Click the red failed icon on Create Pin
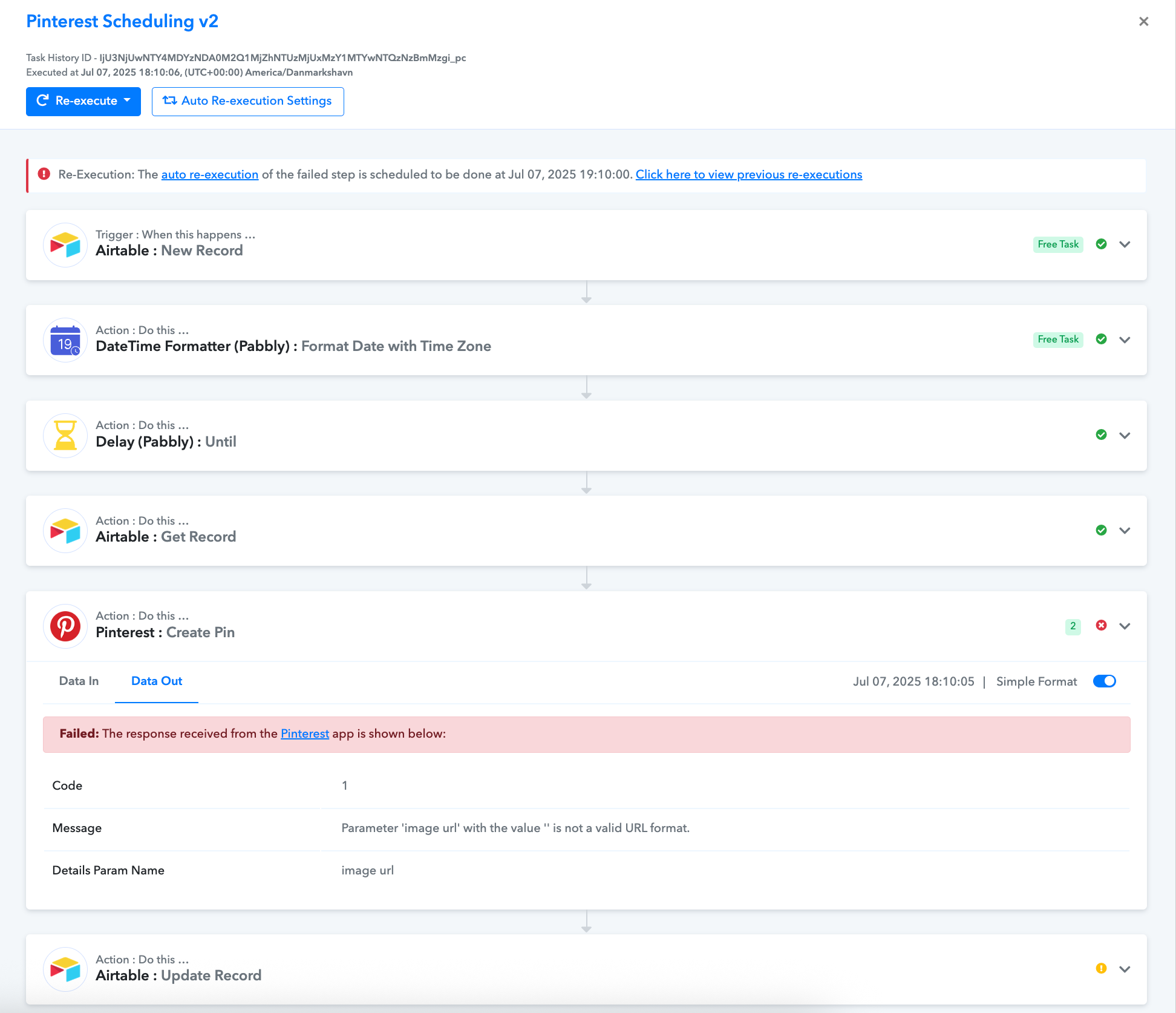The image size is (1176, 1013). pyautogui.click(x=1102, y=626)
